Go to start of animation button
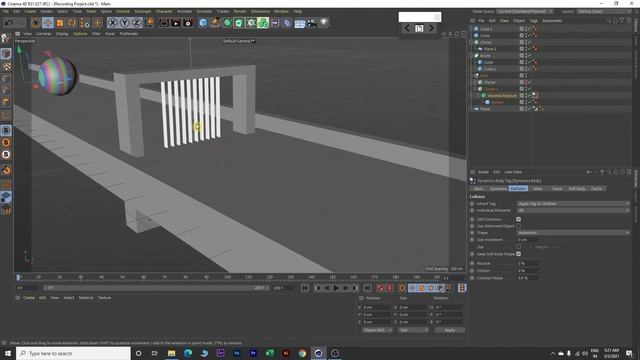The height and width of the screenshot is (360, 640). 305,288
